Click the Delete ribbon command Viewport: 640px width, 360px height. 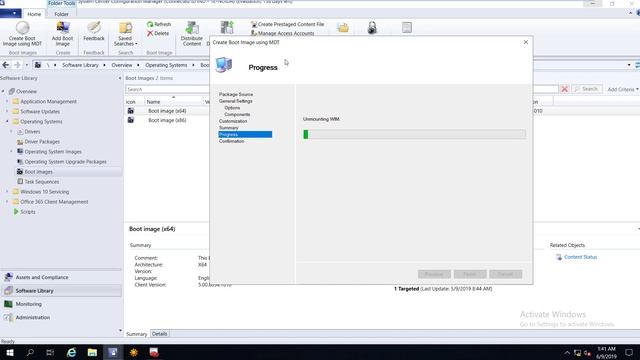(x=158, y=33)
